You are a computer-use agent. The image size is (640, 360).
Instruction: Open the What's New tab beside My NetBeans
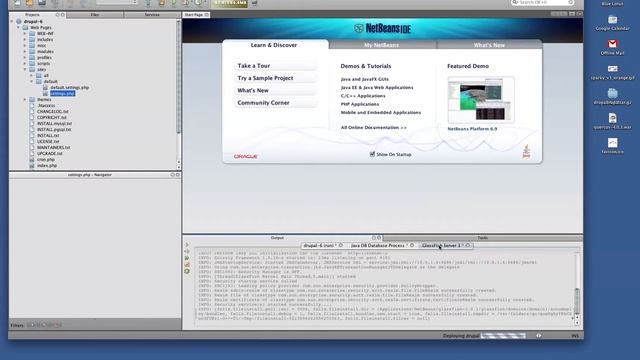[x=489, y=45]
